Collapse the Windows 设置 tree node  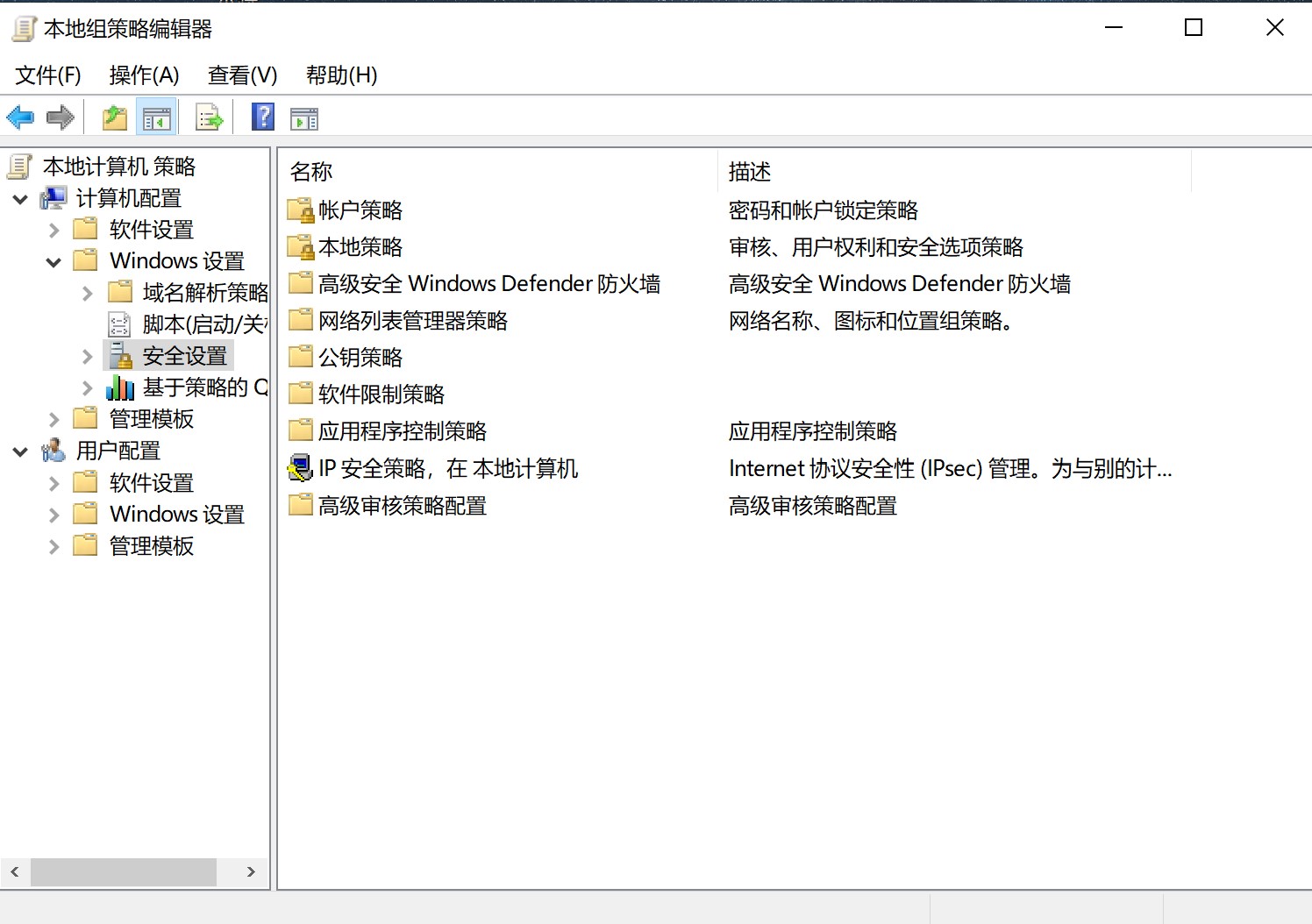[x=53, y=260]
